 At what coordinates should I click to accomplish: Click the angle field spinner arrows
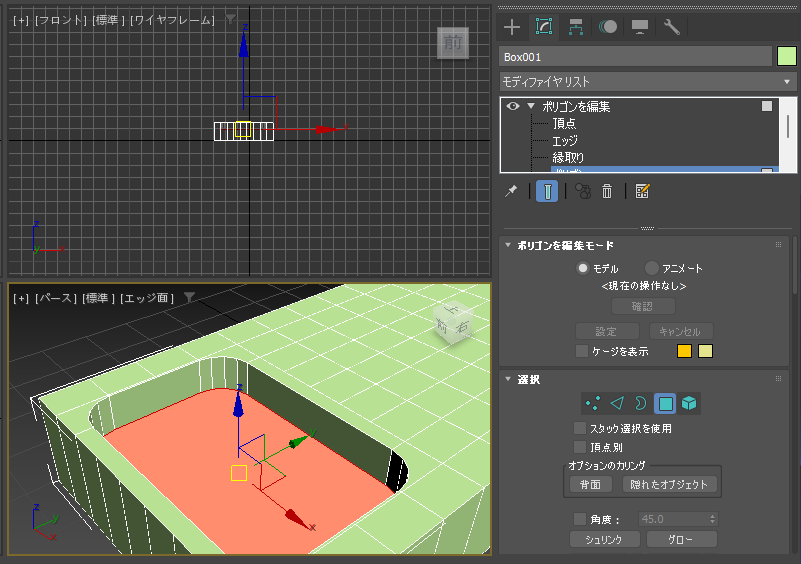(x=713, y=519)
